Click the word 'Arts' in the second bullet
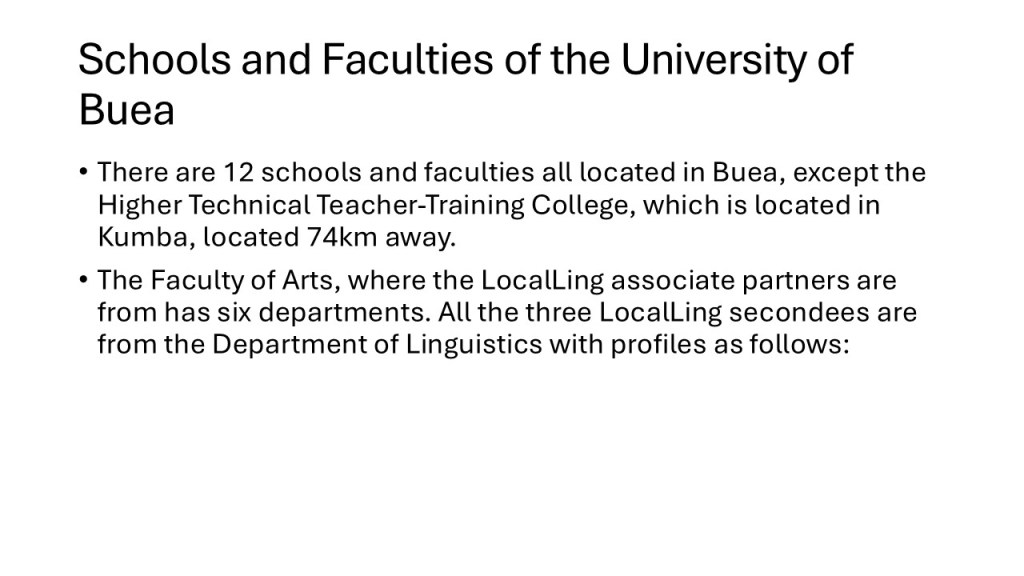 pyautogui.click(x=318, y=280)
